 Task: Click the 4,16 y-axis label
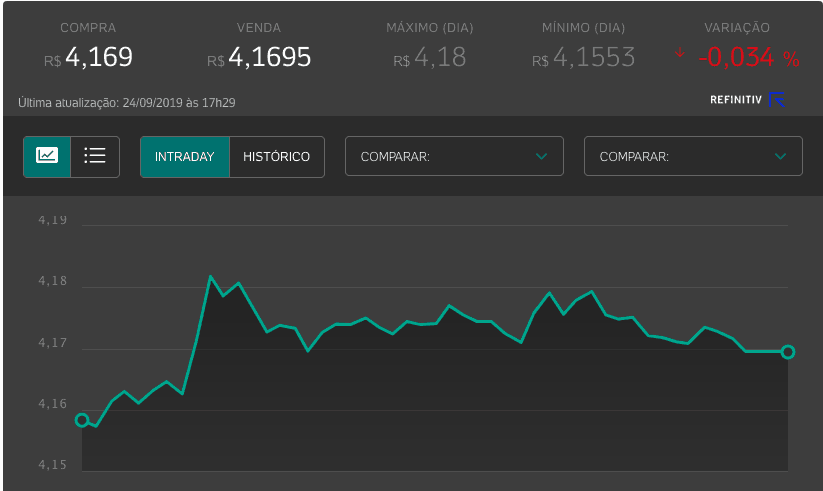click(53, 404)
